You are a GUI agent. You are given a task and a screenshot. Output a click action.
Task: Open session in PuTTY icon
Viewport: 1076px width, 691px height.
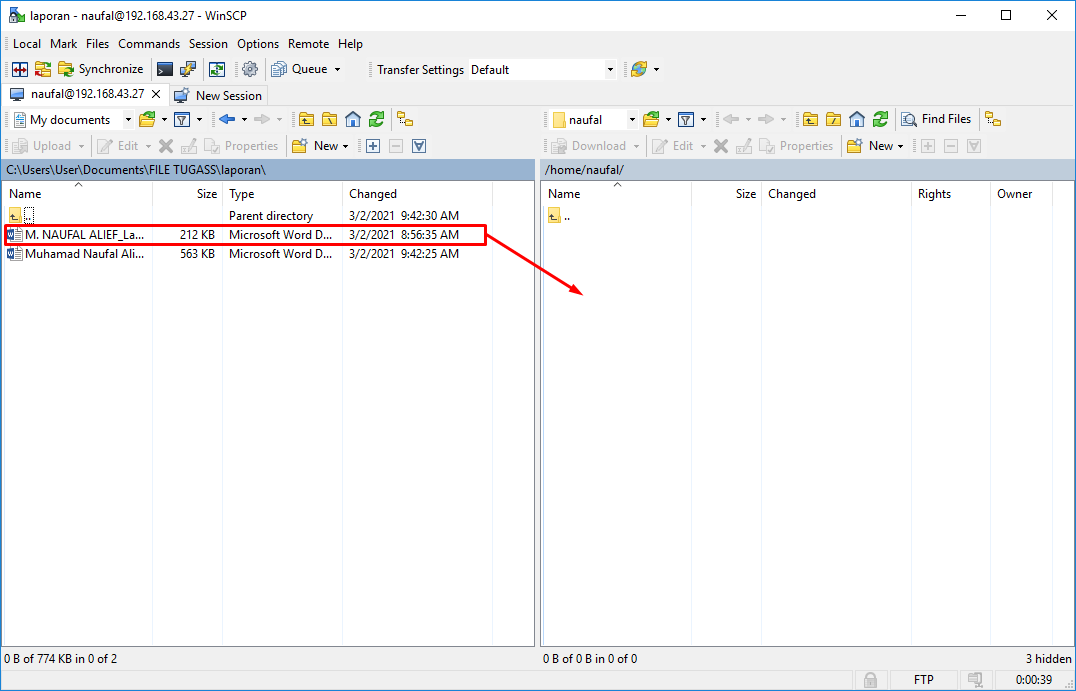188,69
